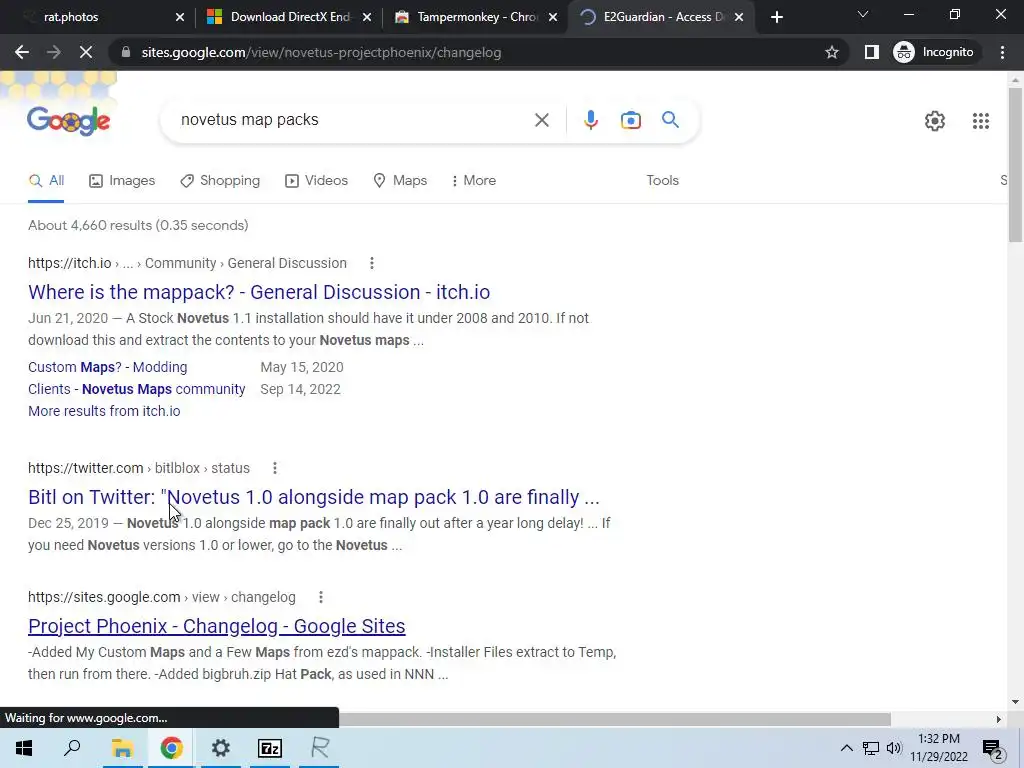Clear the search query with X
Image resolution: width=1024 pixels, height=768 pixels.
coord(542,120)
